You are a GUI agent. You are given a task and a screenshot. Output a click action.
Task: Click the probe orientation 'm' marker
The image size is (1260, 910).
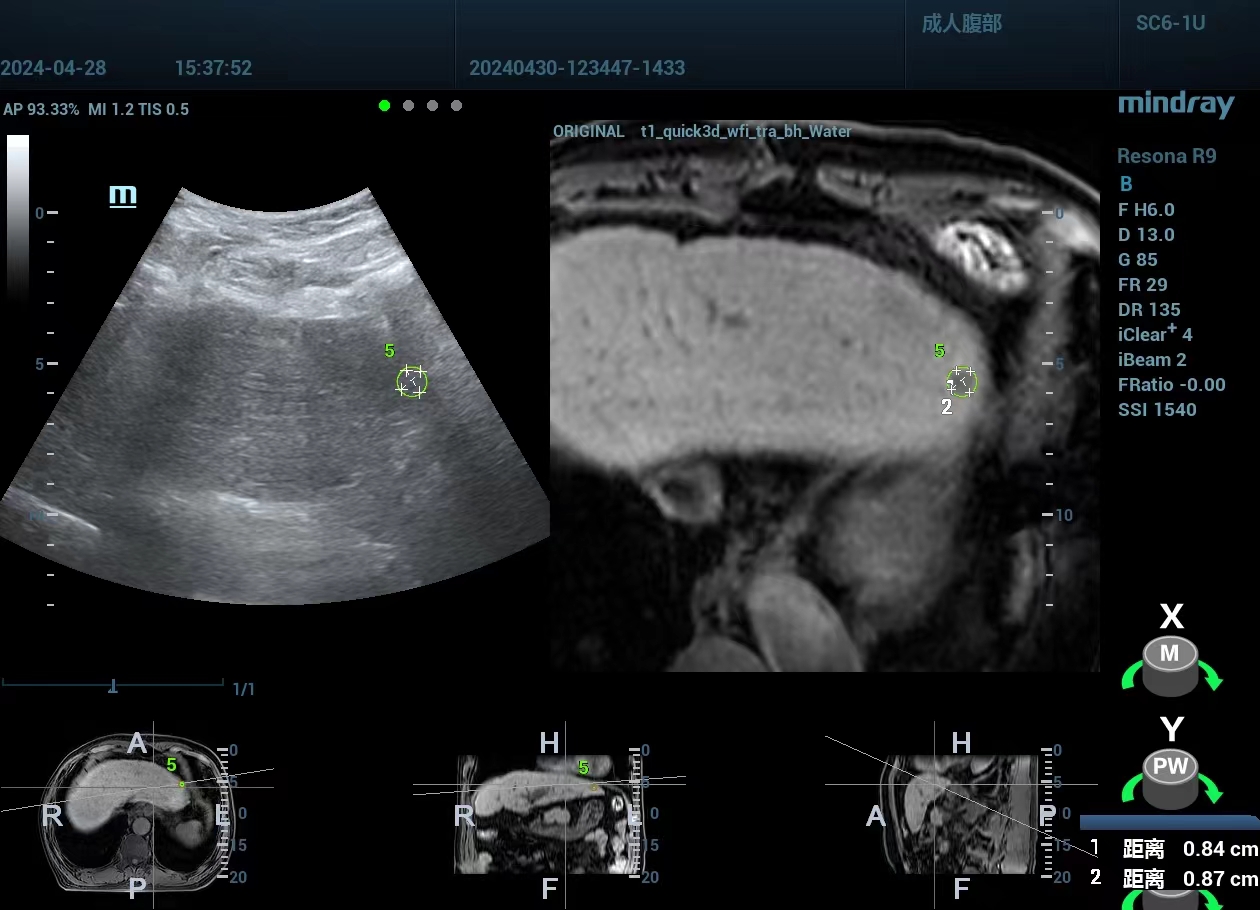123,195
